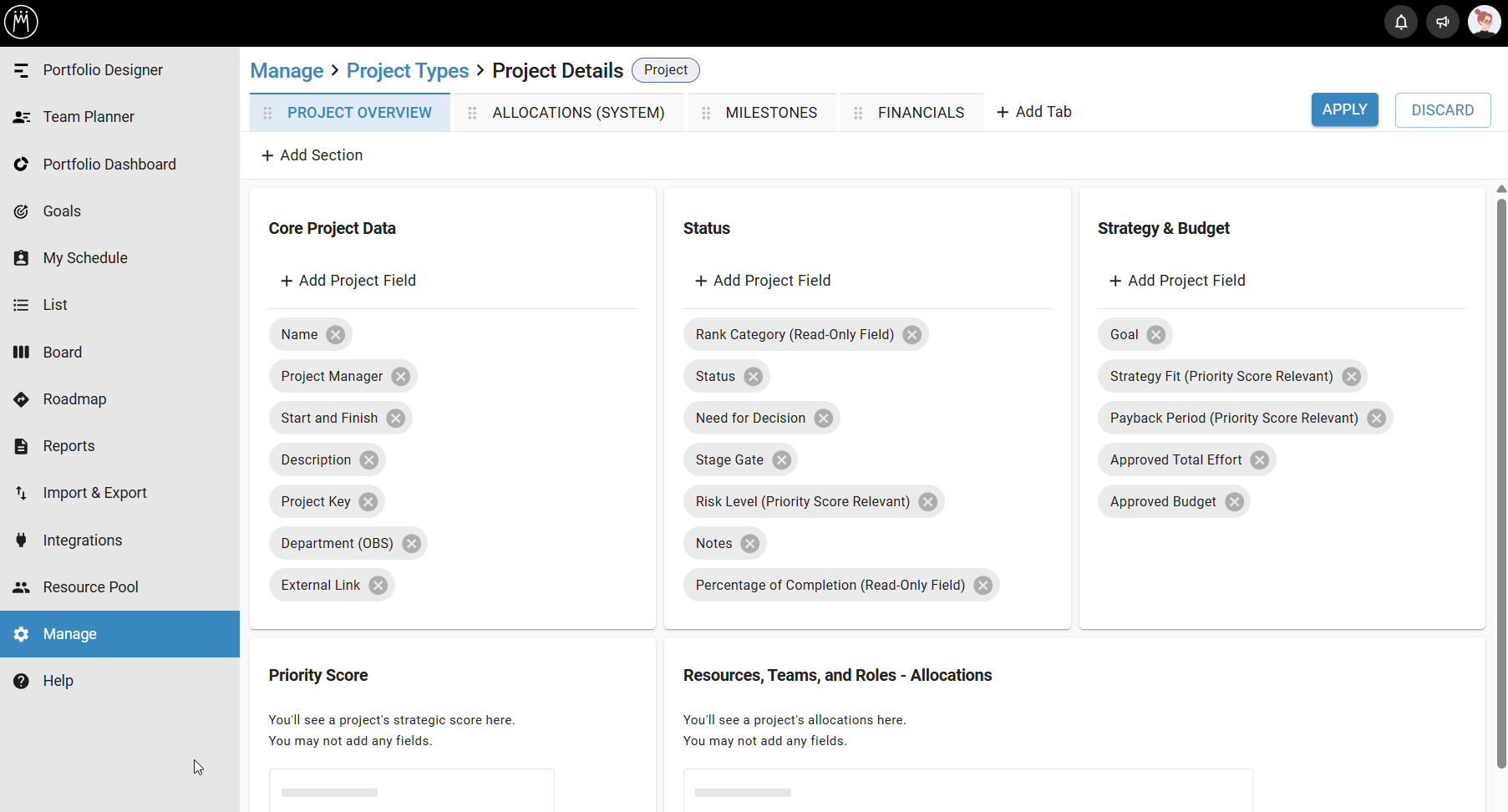Click the Resources, Teams, and Roles - Allocations title

837,676
